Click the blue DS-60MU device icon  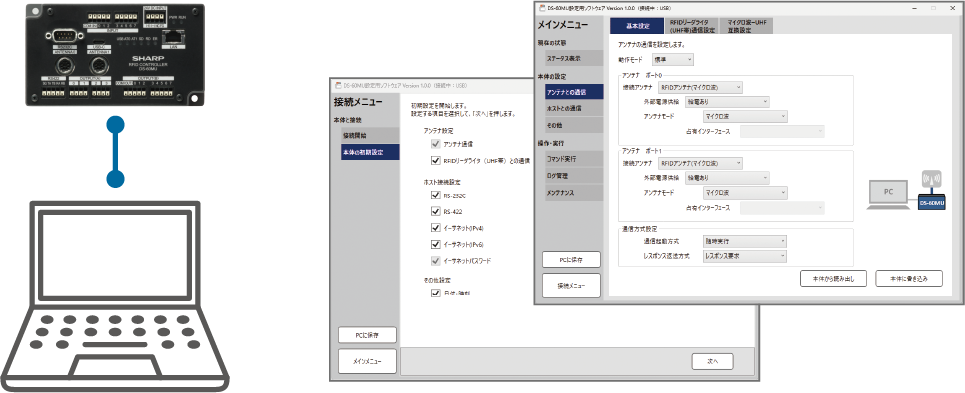click(932, 202)
